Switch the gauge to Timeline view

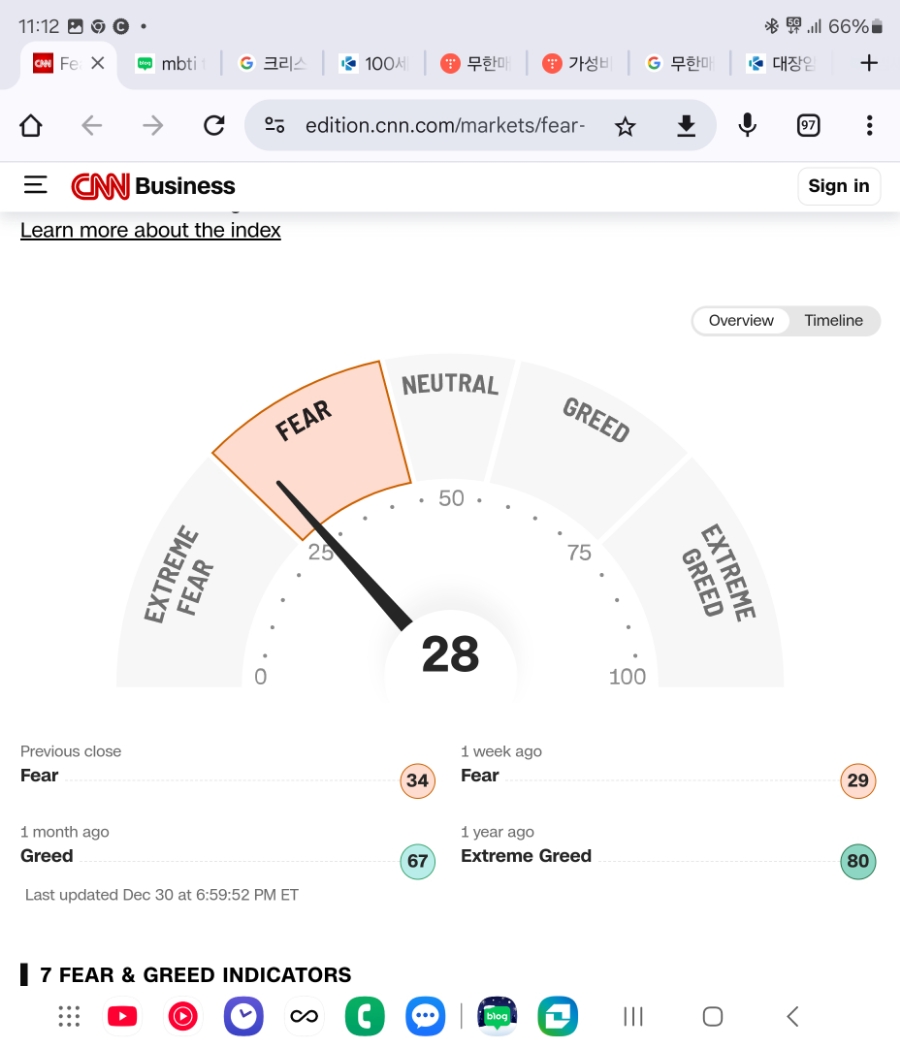833,321
